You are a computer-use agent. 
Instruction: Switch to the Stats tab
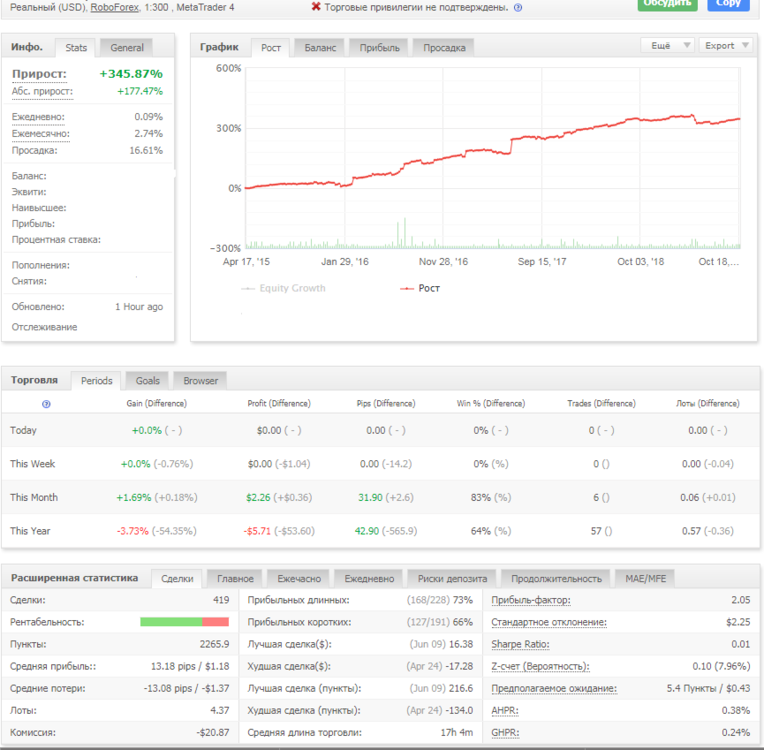(76, 48)
